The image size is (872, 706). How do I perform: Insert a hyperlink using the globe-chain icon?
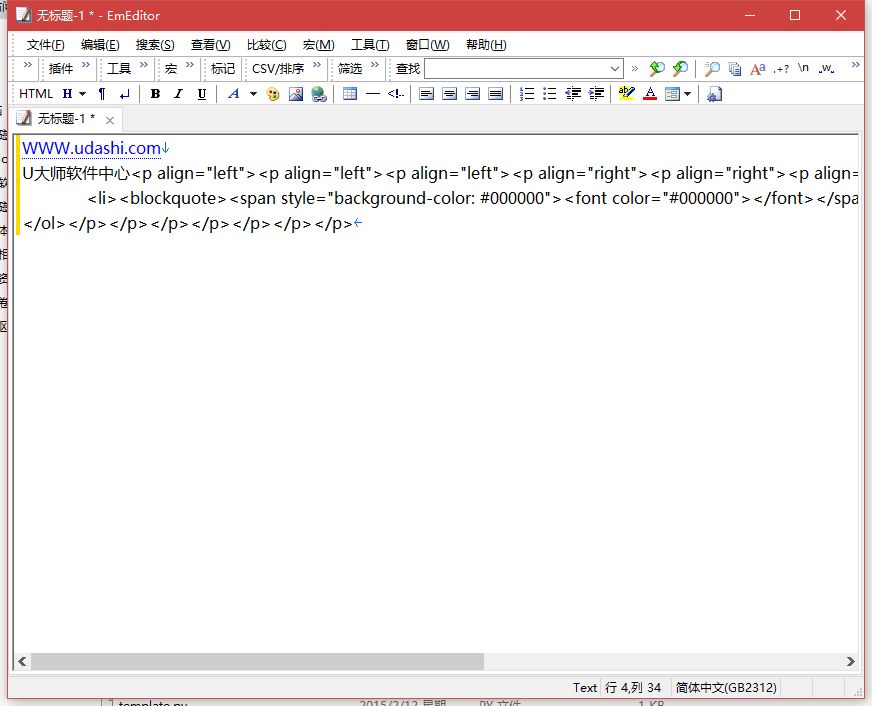(x=319, y=94)
